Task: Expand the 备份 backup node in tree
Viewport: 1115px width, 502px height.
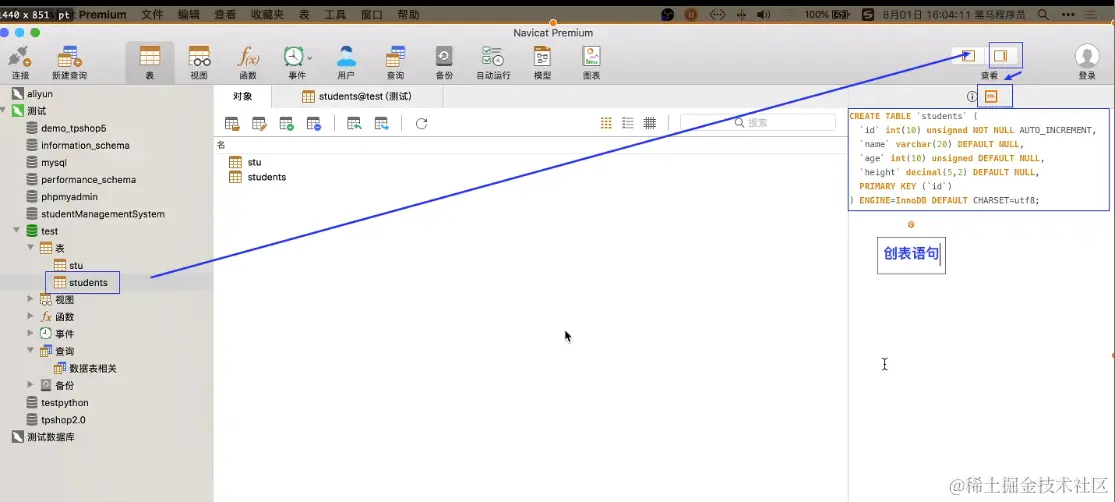Action: click(31, 385)
